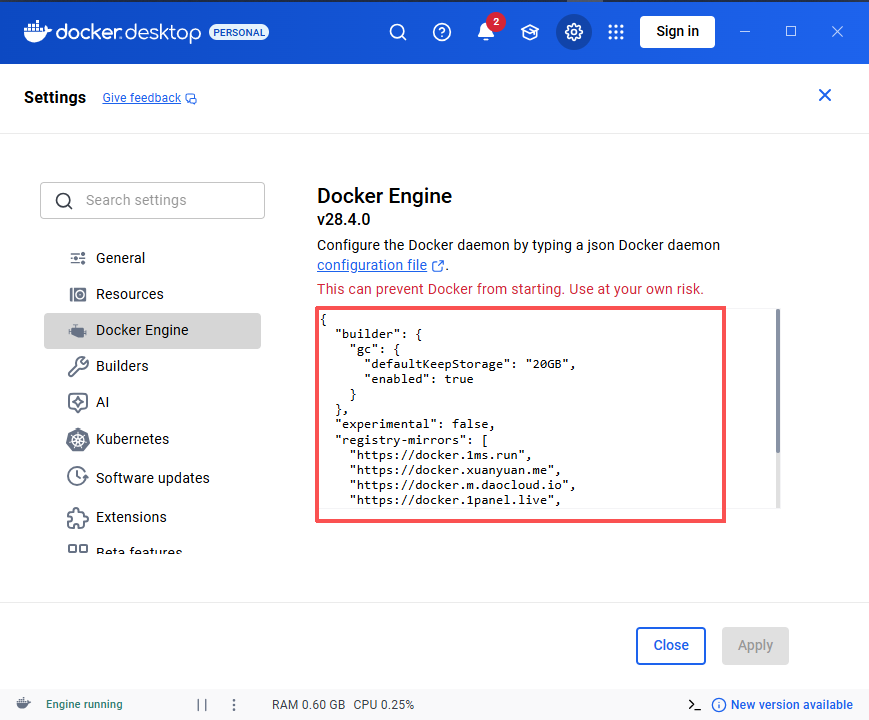Open Software updates section
Image resolution: width=869 pixels, height=720 pixels.
pyautogui.click(x=152, y=478)
